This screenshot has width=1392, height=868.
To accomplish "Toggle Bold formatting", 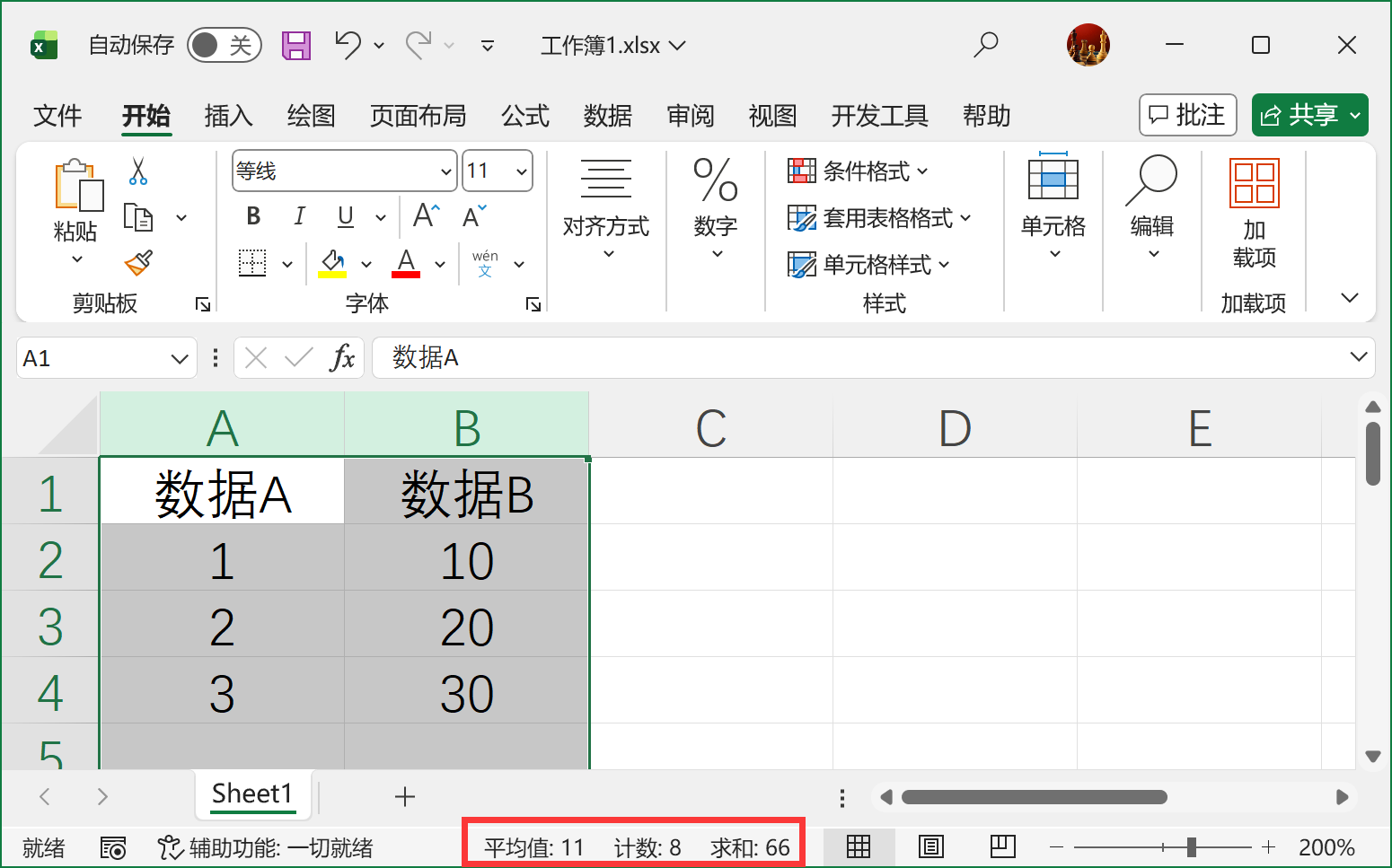I will pos(253,216).
